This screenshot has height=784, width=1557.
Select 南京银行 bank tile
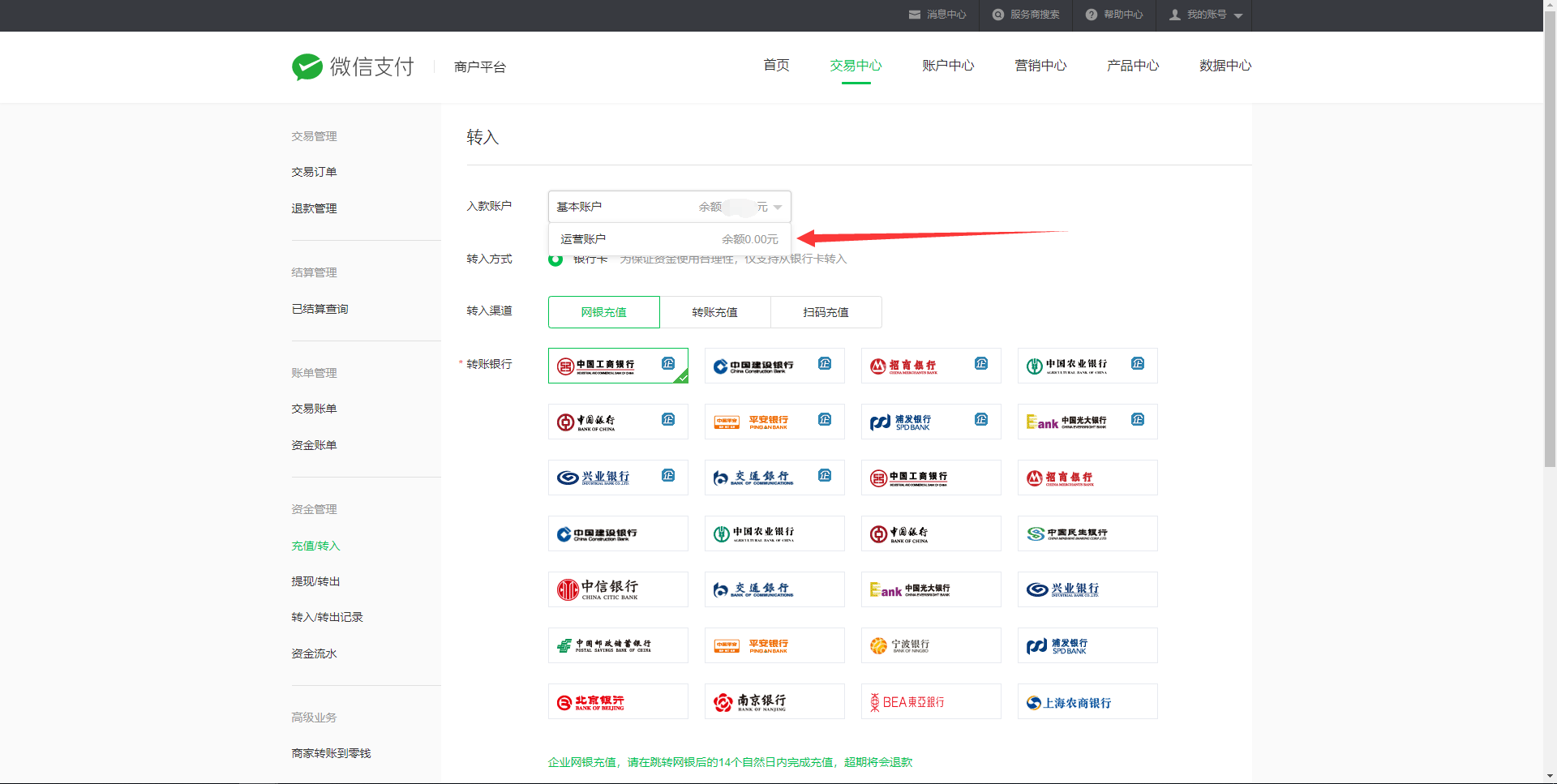774,701
